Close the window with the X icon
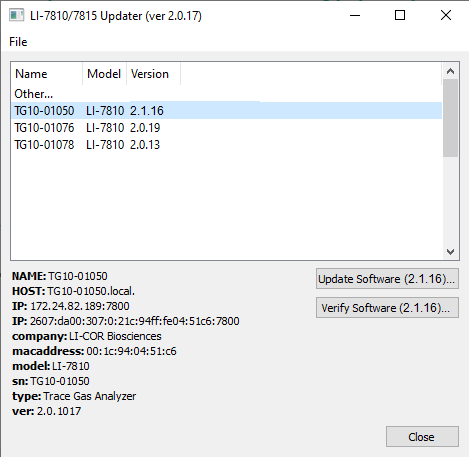This screenshot has width=469, height=457. 446,15
